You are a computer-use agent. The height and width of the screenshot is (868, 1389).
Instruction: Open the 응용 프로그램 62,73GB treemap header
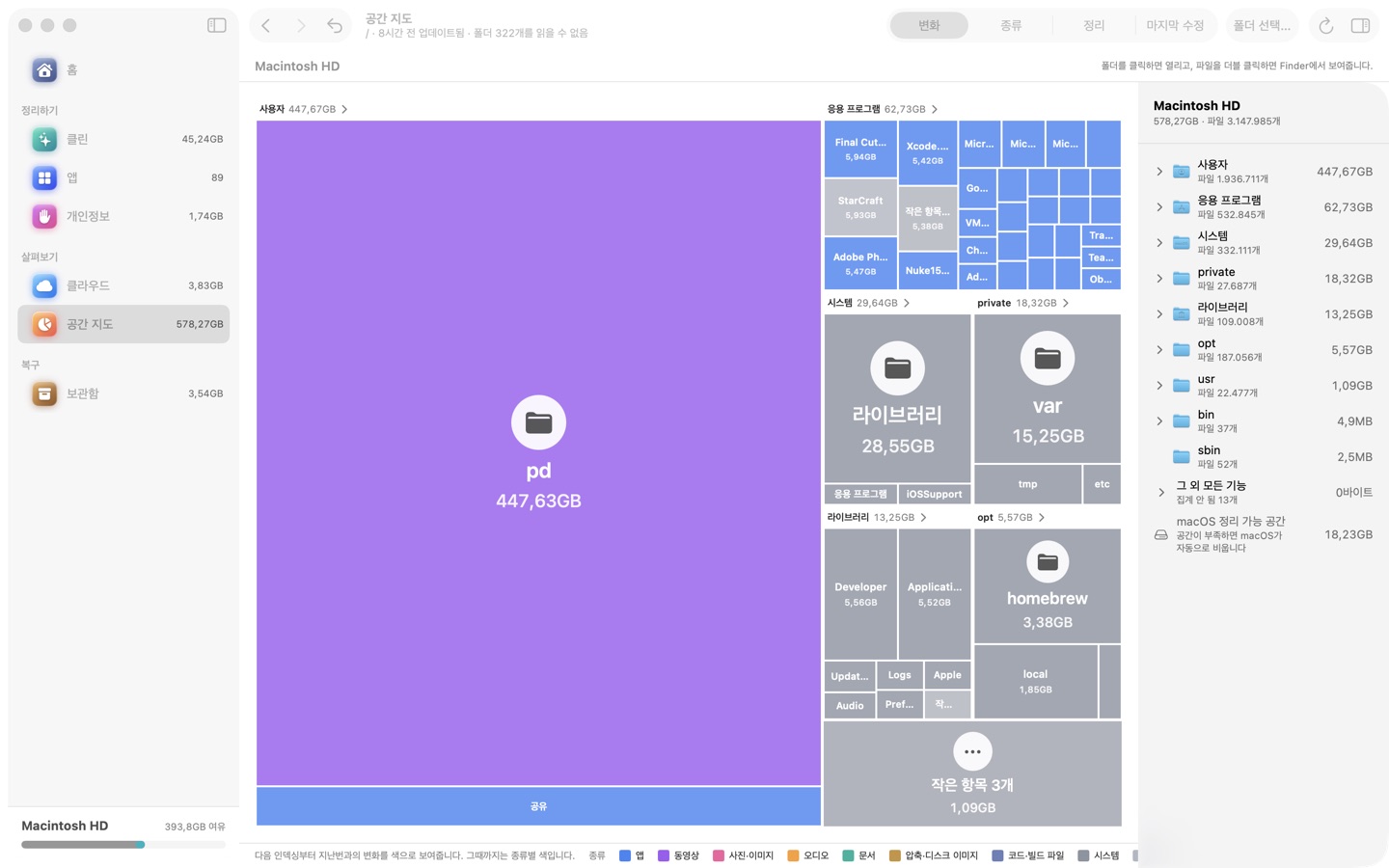[882, 109]
